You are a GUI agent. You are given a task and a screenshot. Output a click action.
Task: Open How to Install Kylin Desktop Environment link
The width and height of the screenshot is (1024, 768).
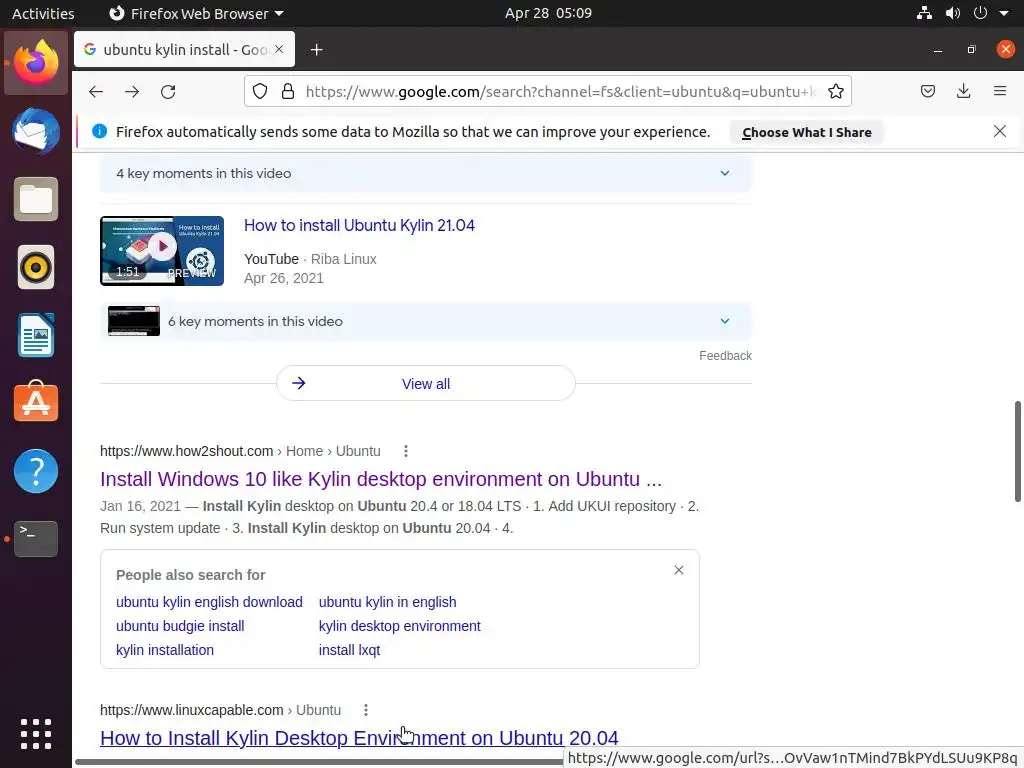359,738
